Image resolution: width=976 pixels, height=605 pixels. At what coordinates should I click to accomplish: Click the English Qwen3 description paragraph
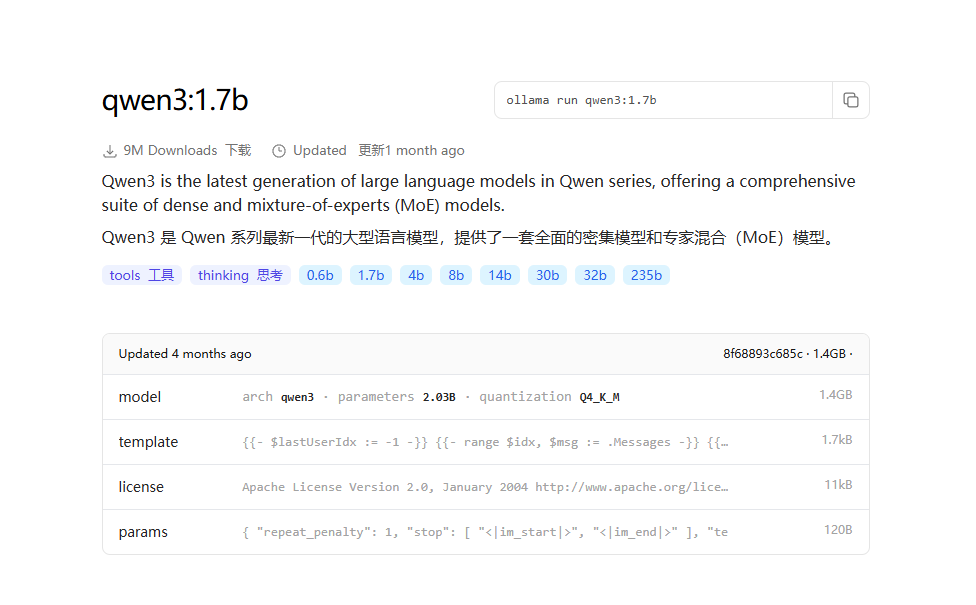click(x=478, y=193)
